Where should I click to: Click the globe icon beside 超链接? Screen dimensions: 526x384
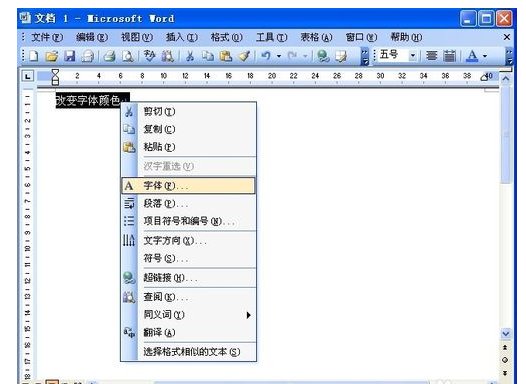129,278
